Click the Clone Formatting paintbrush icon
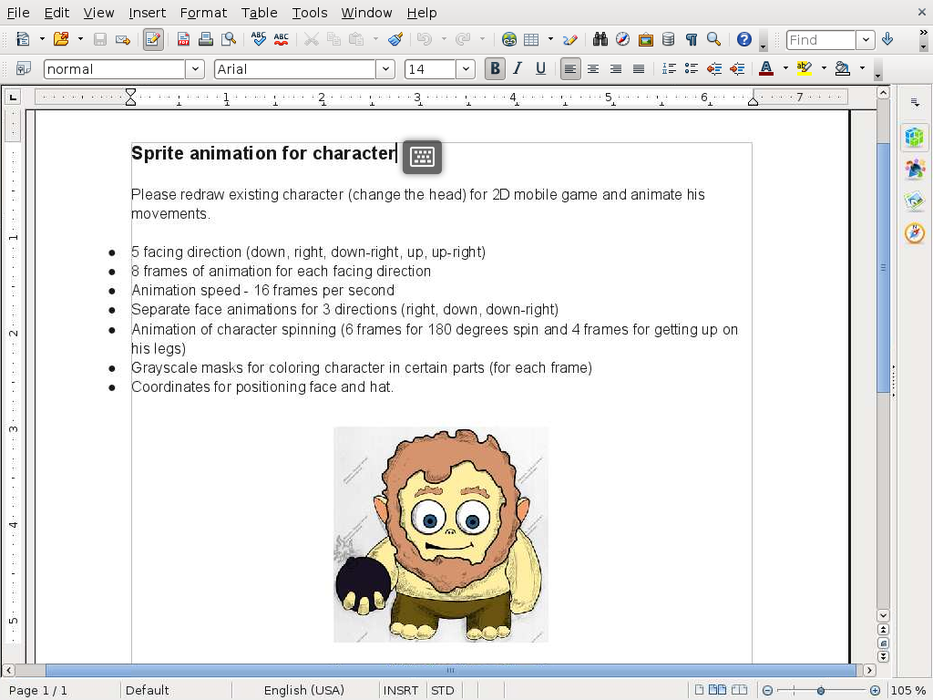The image size is (933, 700). coord(395,40)
